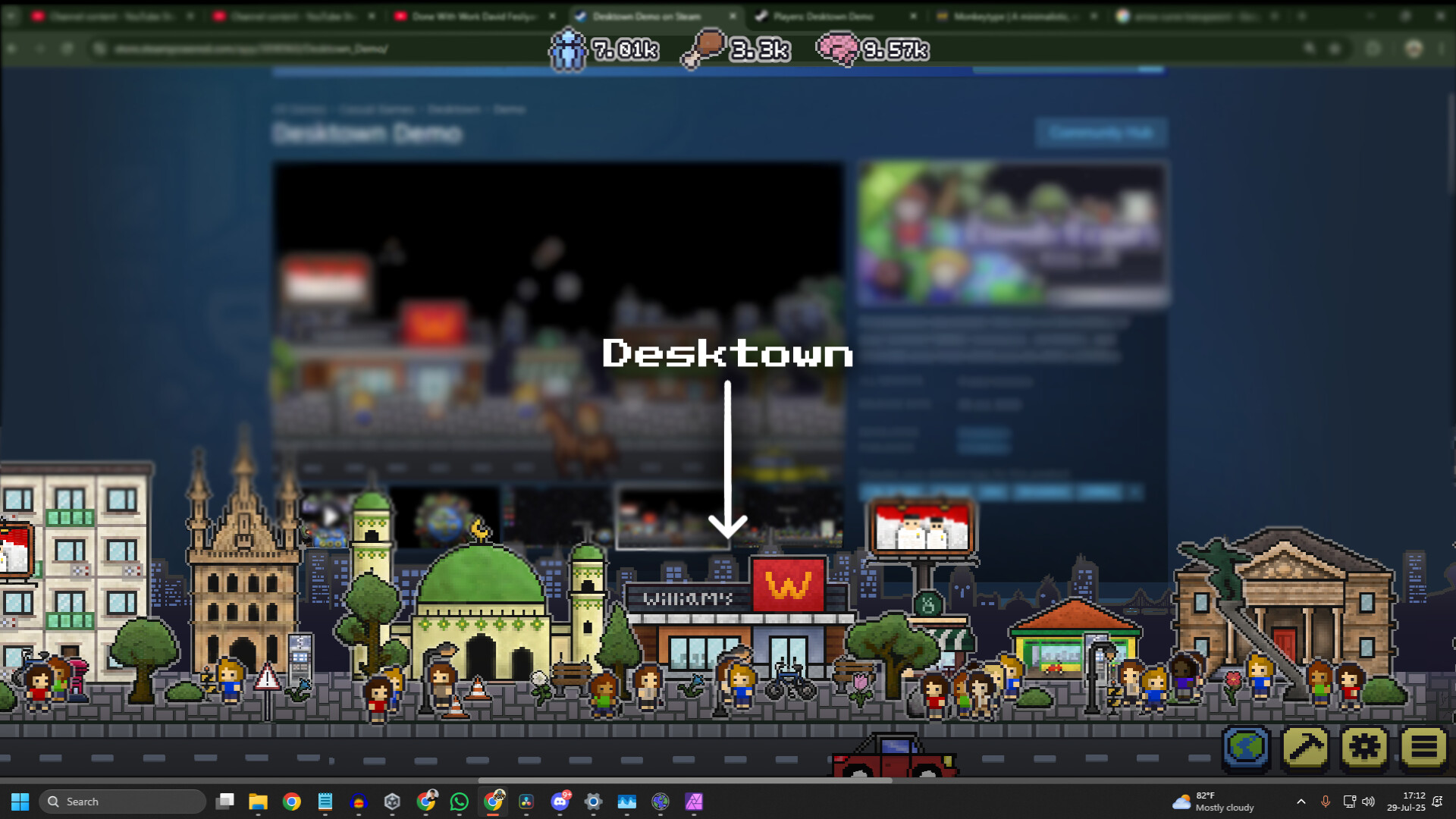Open the world map globe icon in Desktown
Screen dimensions: 1456x819
tap(1246, 748)
